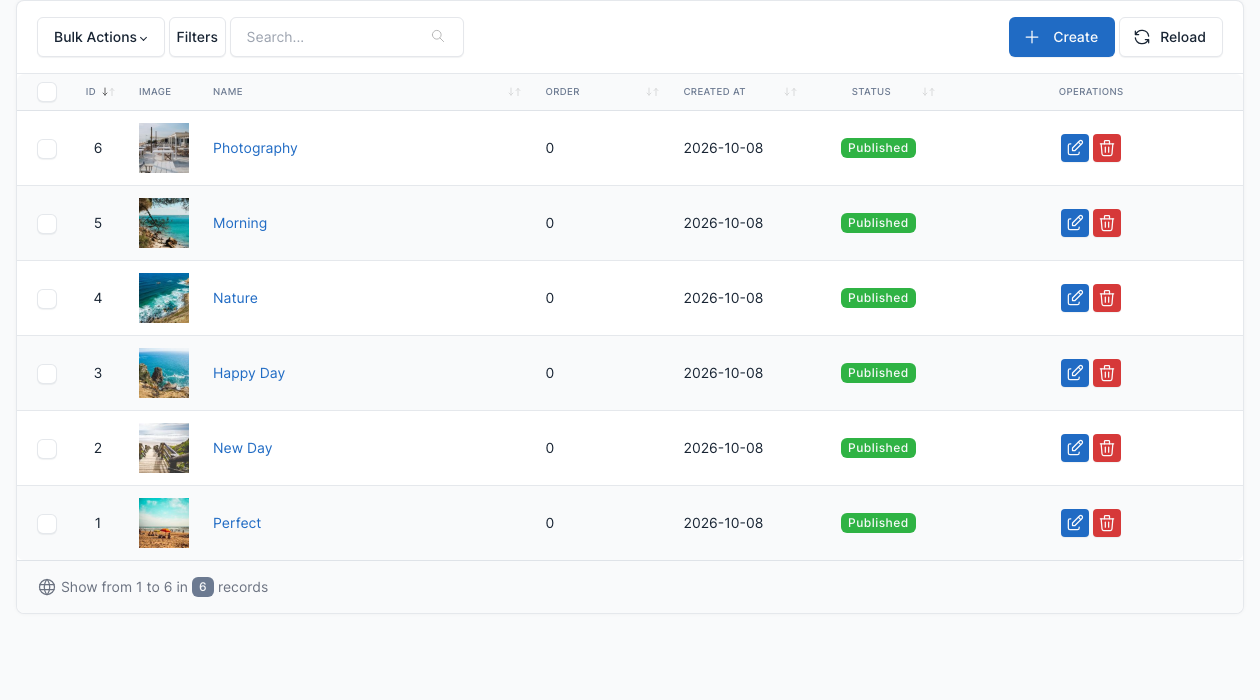This screenshot has height=700, width=1260.
Task: Open the Nature gallery link
Action: coord(235,298)
